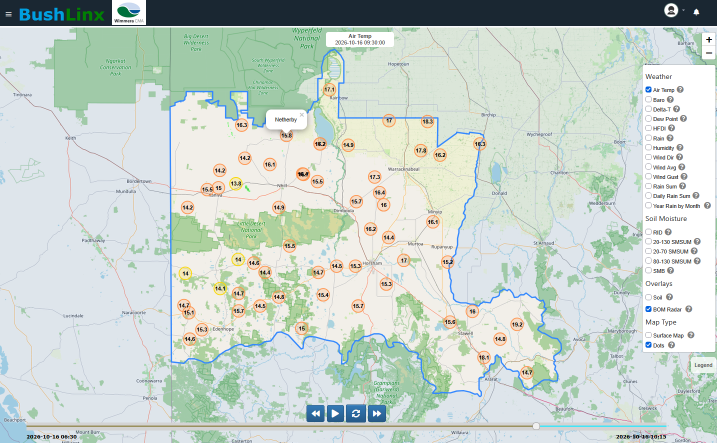Play the timeline animation
Viewport: 717px width, 443px height.
(335, 414)
